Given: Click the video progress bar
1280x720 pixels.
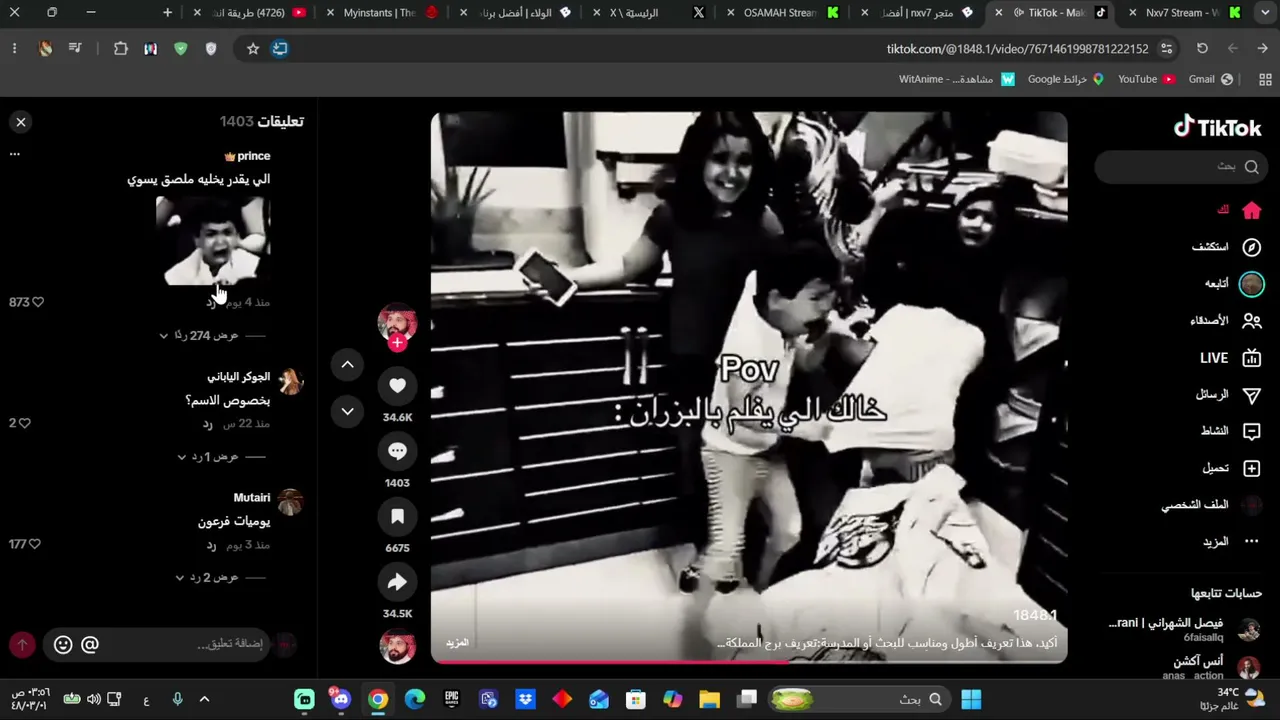Looking at the screenshot, I should (749, 661).
